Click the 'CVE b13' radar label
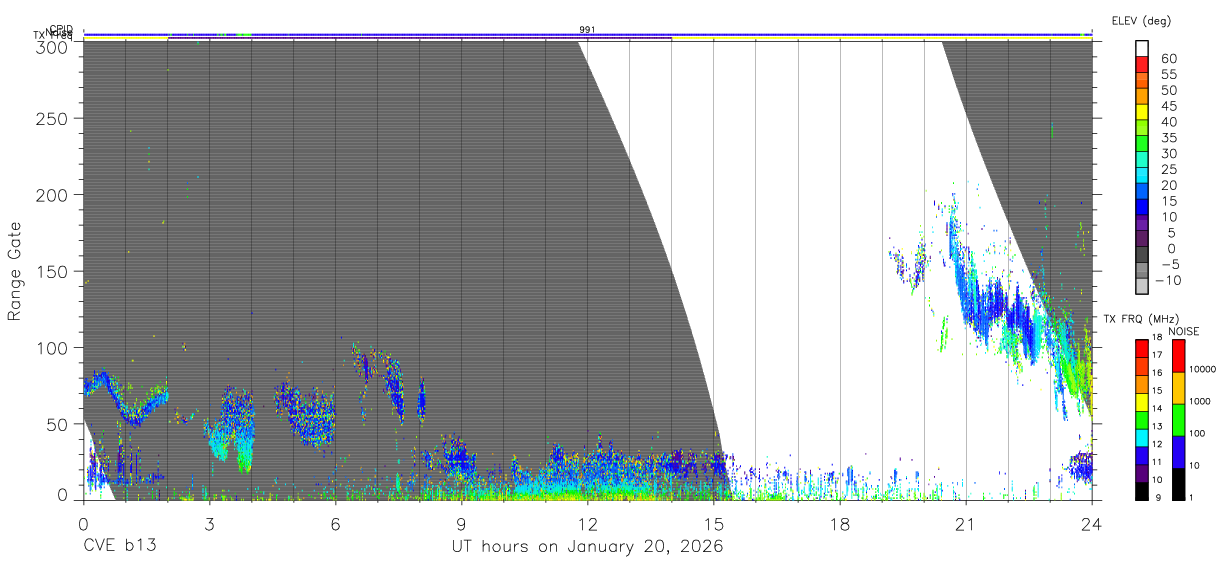Screen dimensions: 1228x567 (120, 547)
